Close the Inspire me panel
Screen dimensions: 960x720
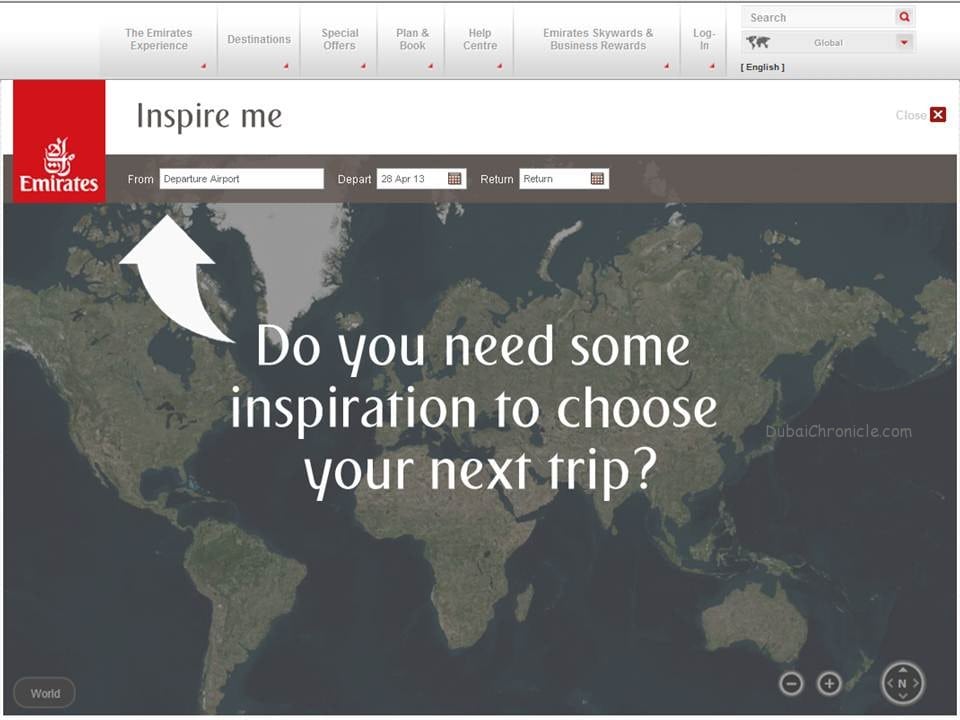pyautogui.click(x=937, y=114)
